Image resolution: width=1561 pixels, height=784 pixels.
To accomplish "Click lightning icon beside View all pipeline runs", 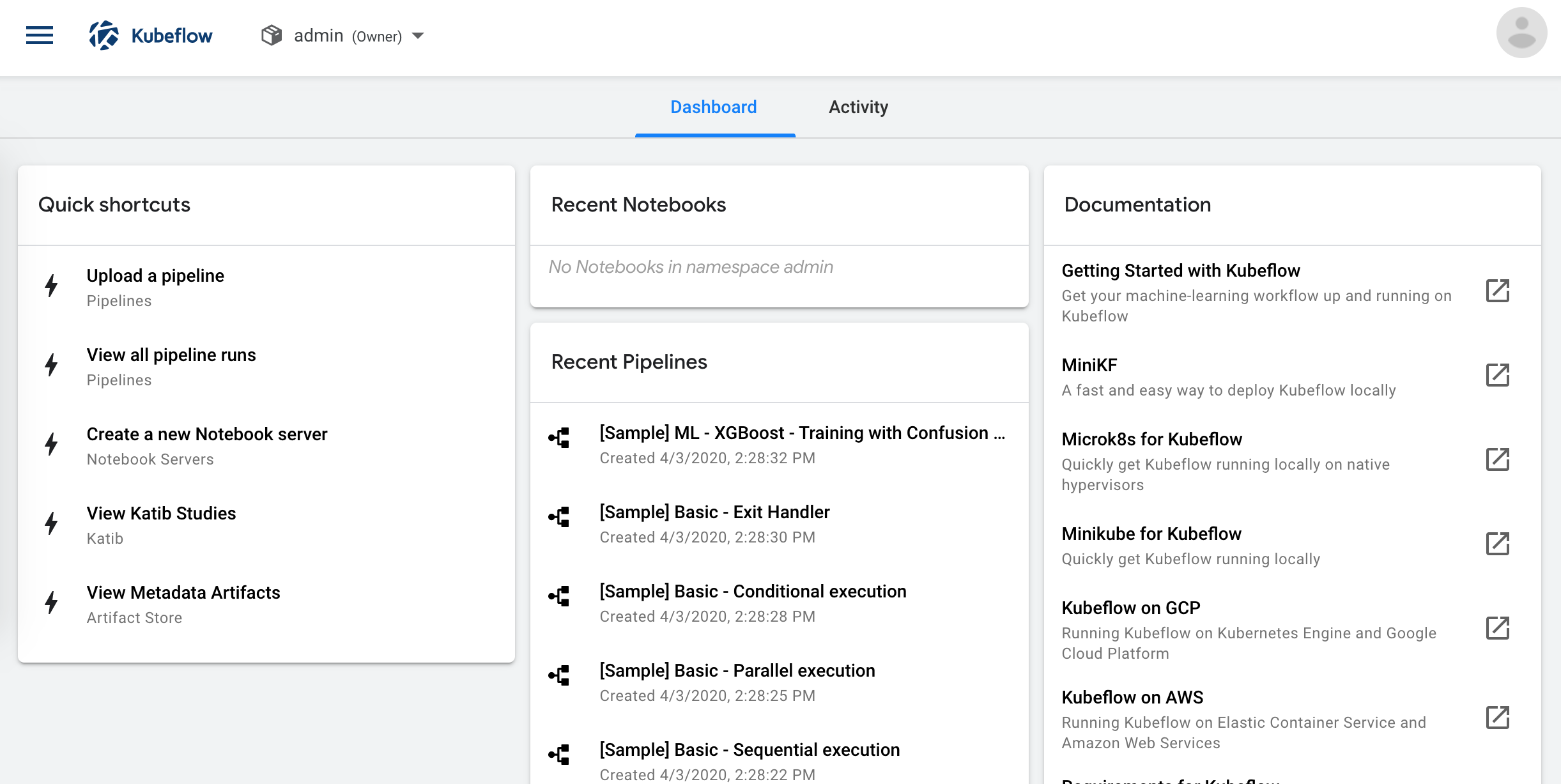I will pos(52,365).
